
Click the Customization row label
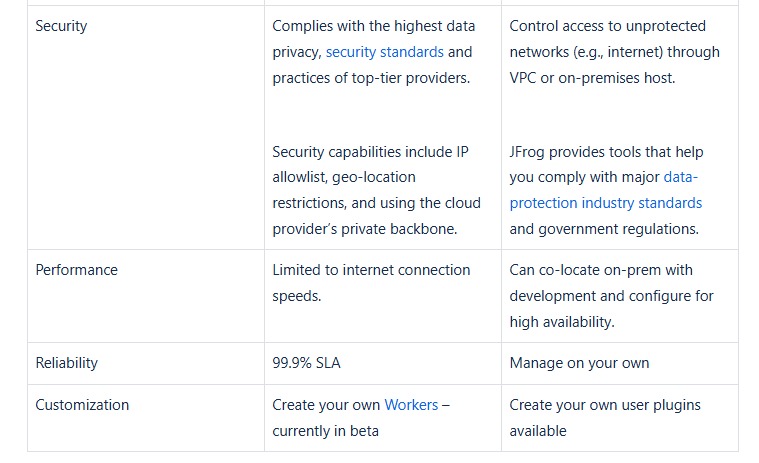(82, 405)
